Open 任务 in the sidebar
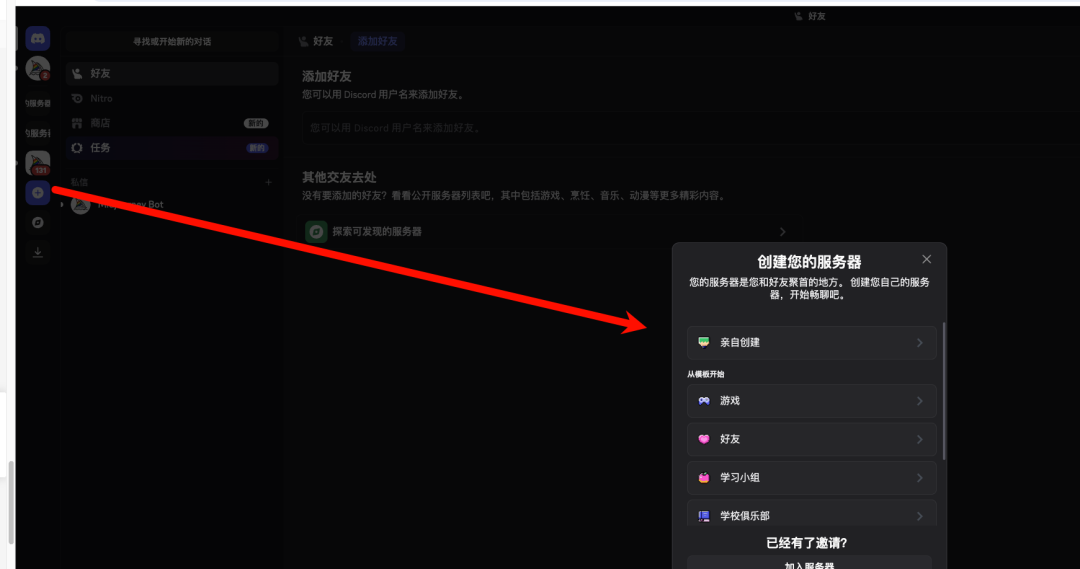 click(x=172, y=148)
